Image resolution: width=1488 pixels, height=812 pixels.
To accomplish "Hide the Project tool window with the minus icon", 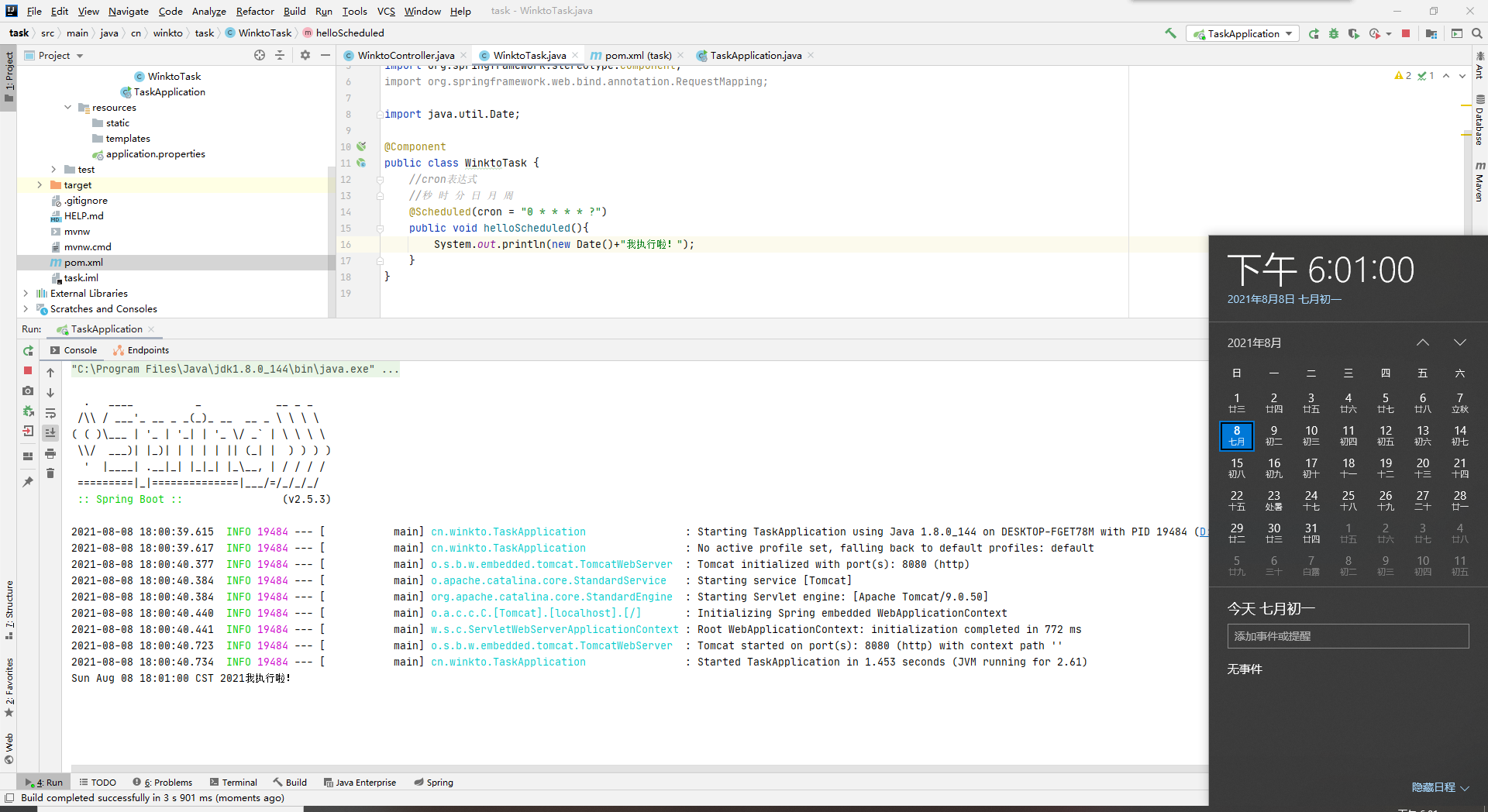I will click(x=325, y=55).
